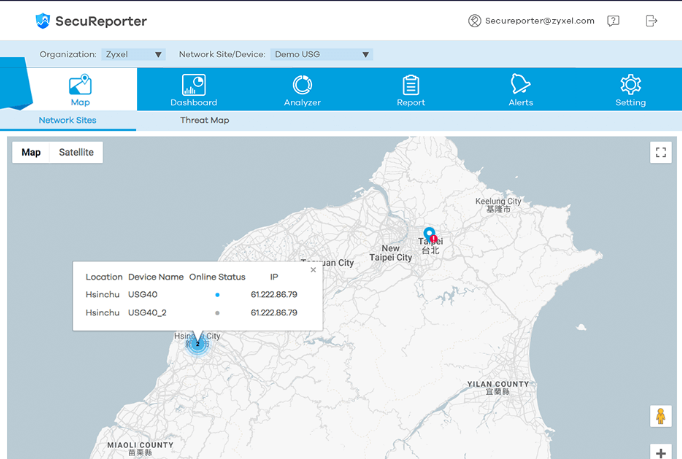Expand the Organization Zyxel dropdown

click(133, 54)
